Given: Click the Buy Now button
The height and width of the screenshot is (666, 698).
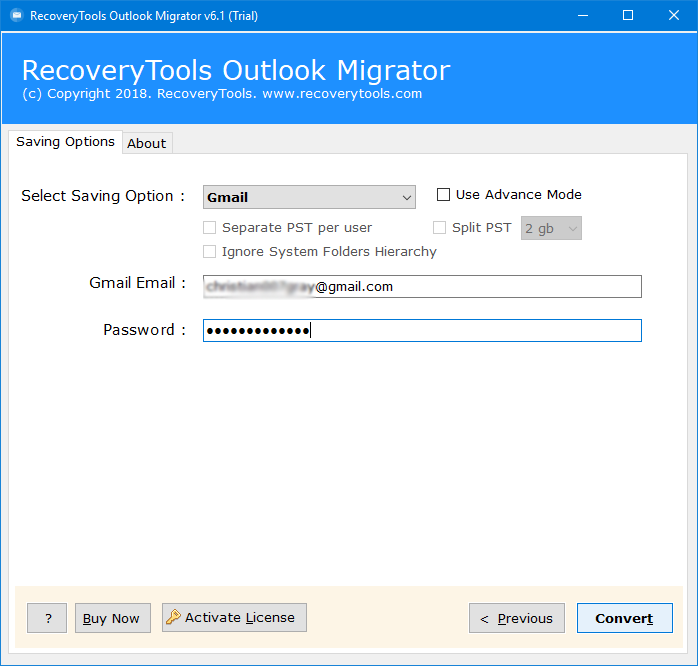Looking at the screenshot, I should pyautogui.click(x=113, y=618).
